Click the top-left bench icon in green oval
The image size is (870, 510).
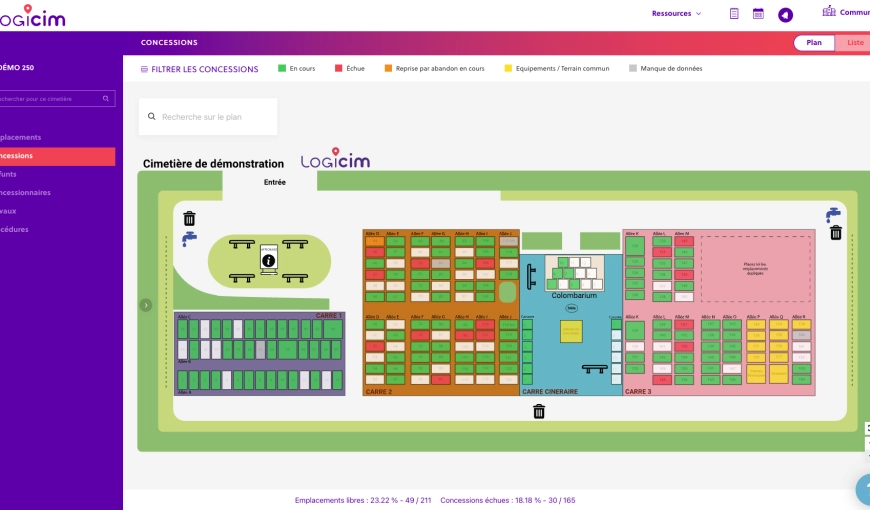coord(242,244)
